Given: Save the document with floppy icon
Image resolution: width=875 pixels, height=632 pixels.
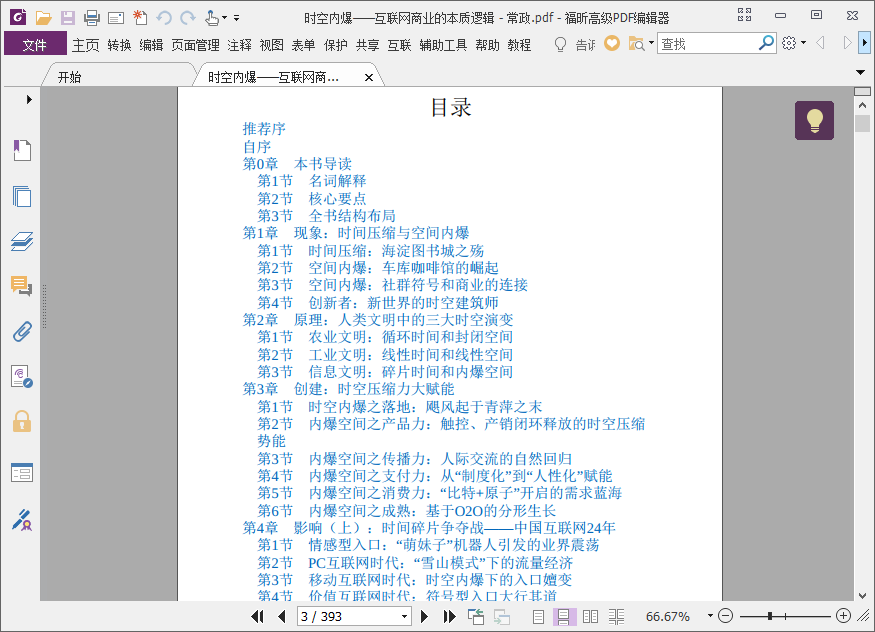Looking at the screenshot, I should coord(68,18).
